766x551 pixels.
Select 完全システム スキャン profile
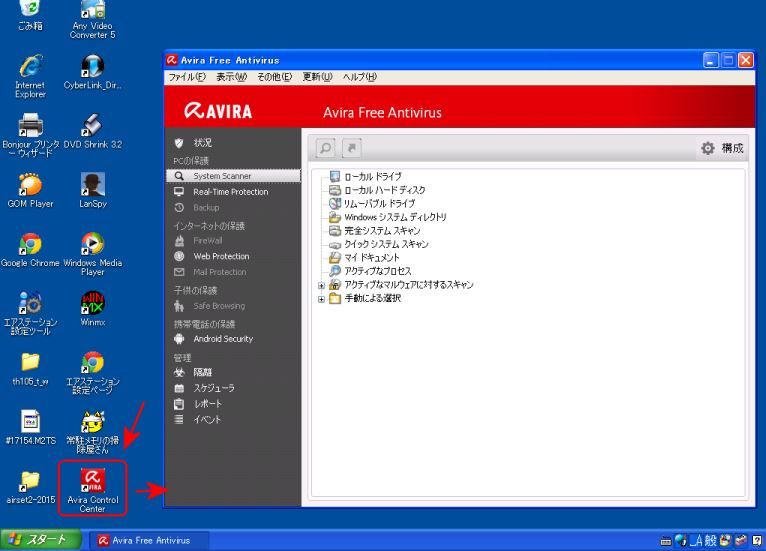pyautogui.click(x=382, y=231)
